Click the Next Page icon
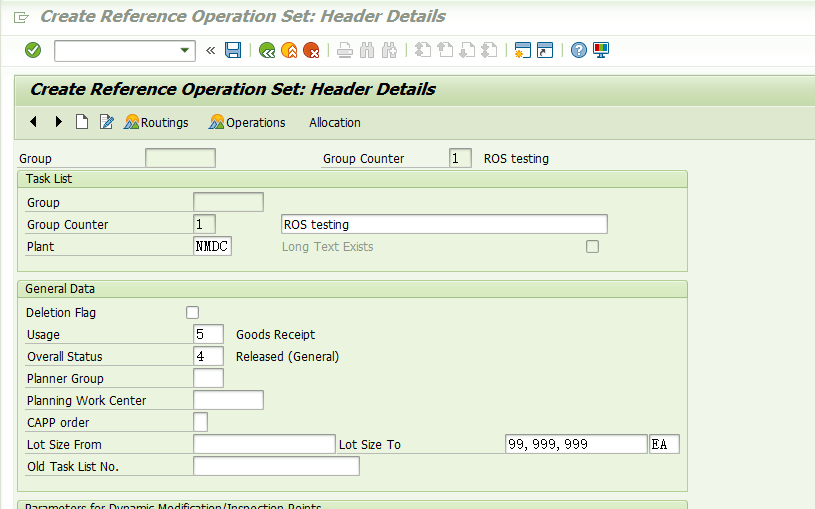815x509 pixels. point(467,50)
